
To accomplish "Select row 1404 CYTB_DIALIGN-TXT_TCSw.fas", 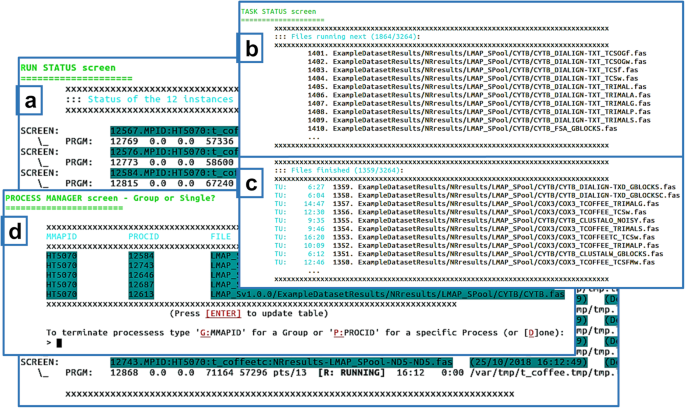I will [x=473, y=78].
